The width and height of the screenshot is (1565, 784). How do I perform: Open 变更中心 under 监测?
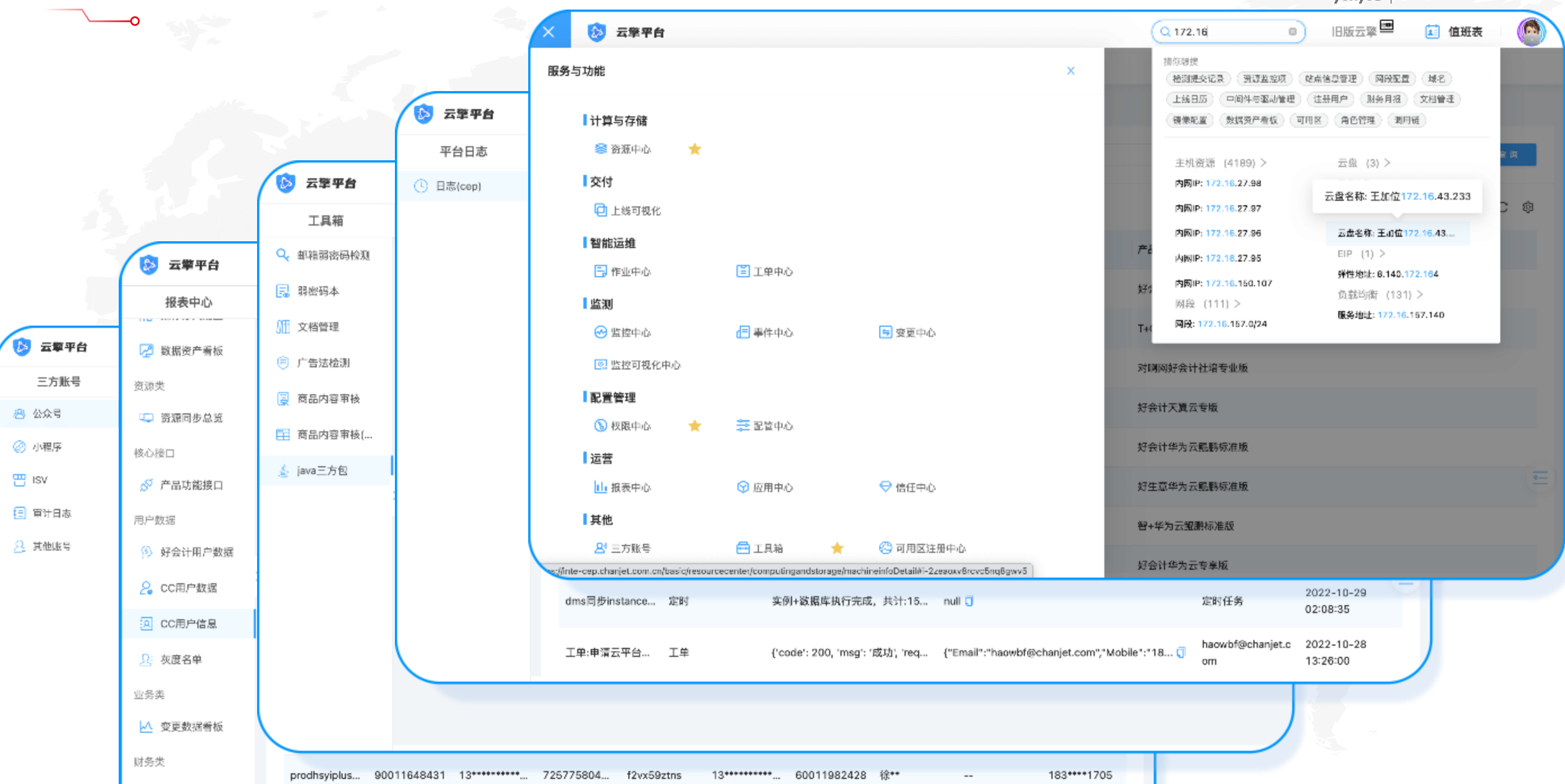907,332
